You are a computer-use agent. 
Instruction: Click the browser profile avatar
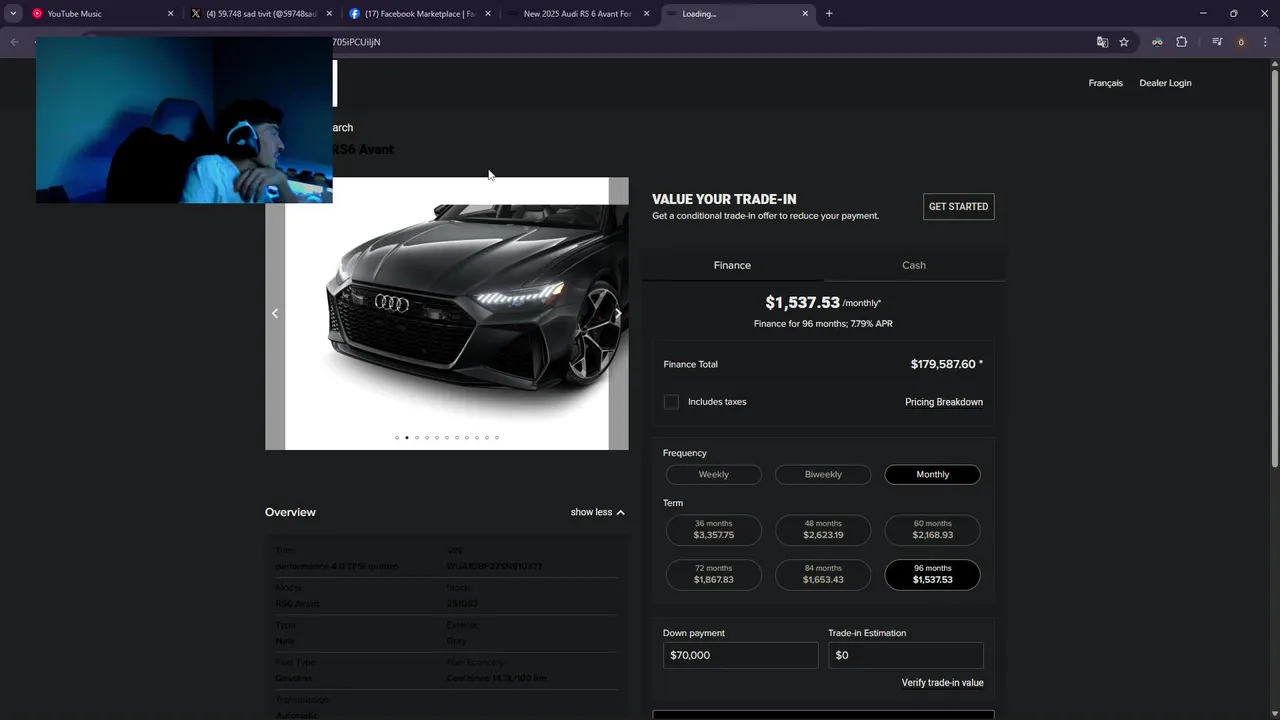(x=1241, y=42)
